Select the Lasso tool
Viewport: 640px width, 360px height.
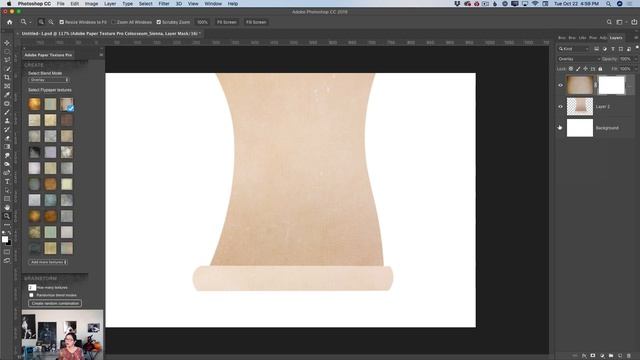pos(7,60)
